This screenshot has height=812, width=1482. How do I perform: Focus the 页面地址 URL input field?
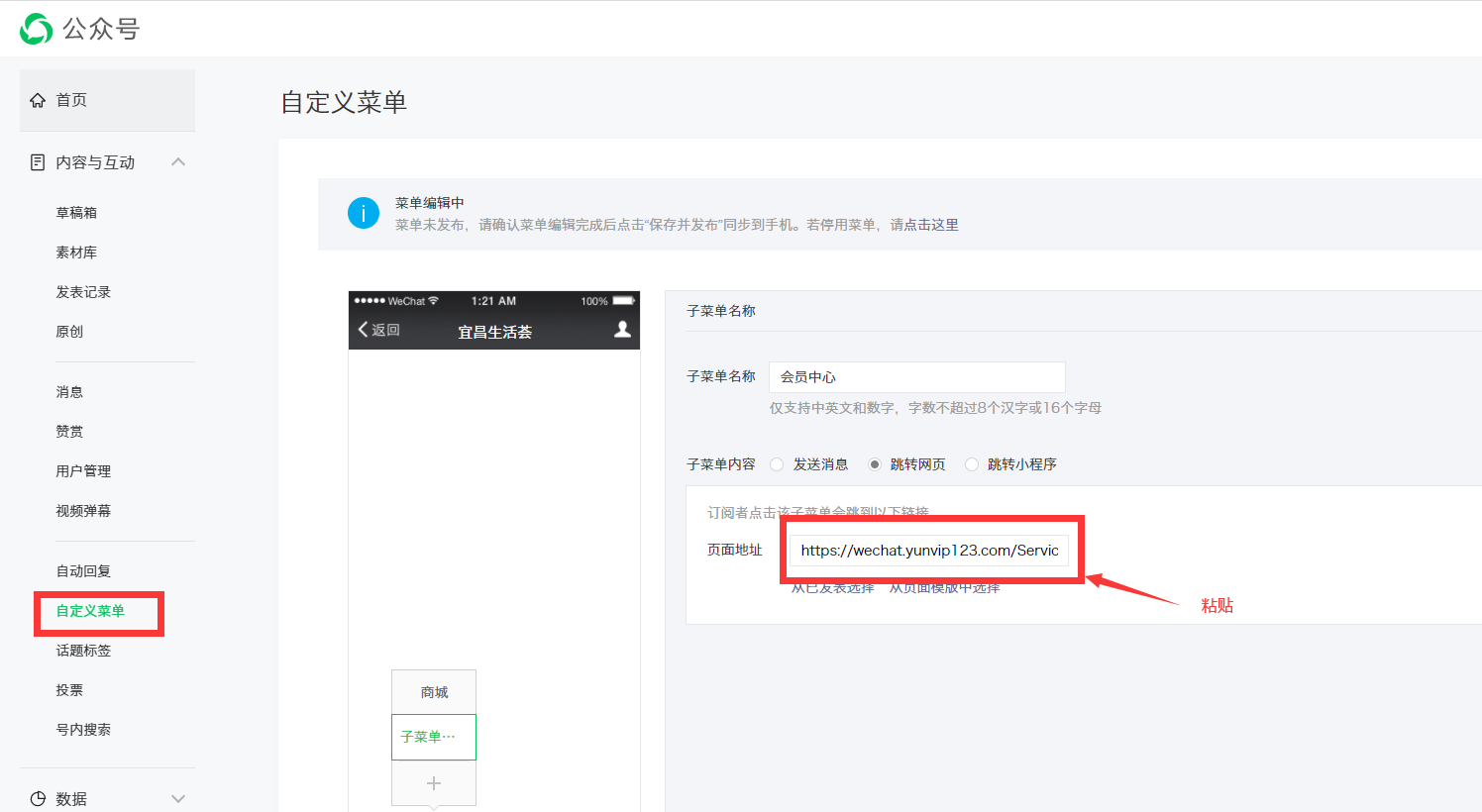click(929, 551)
